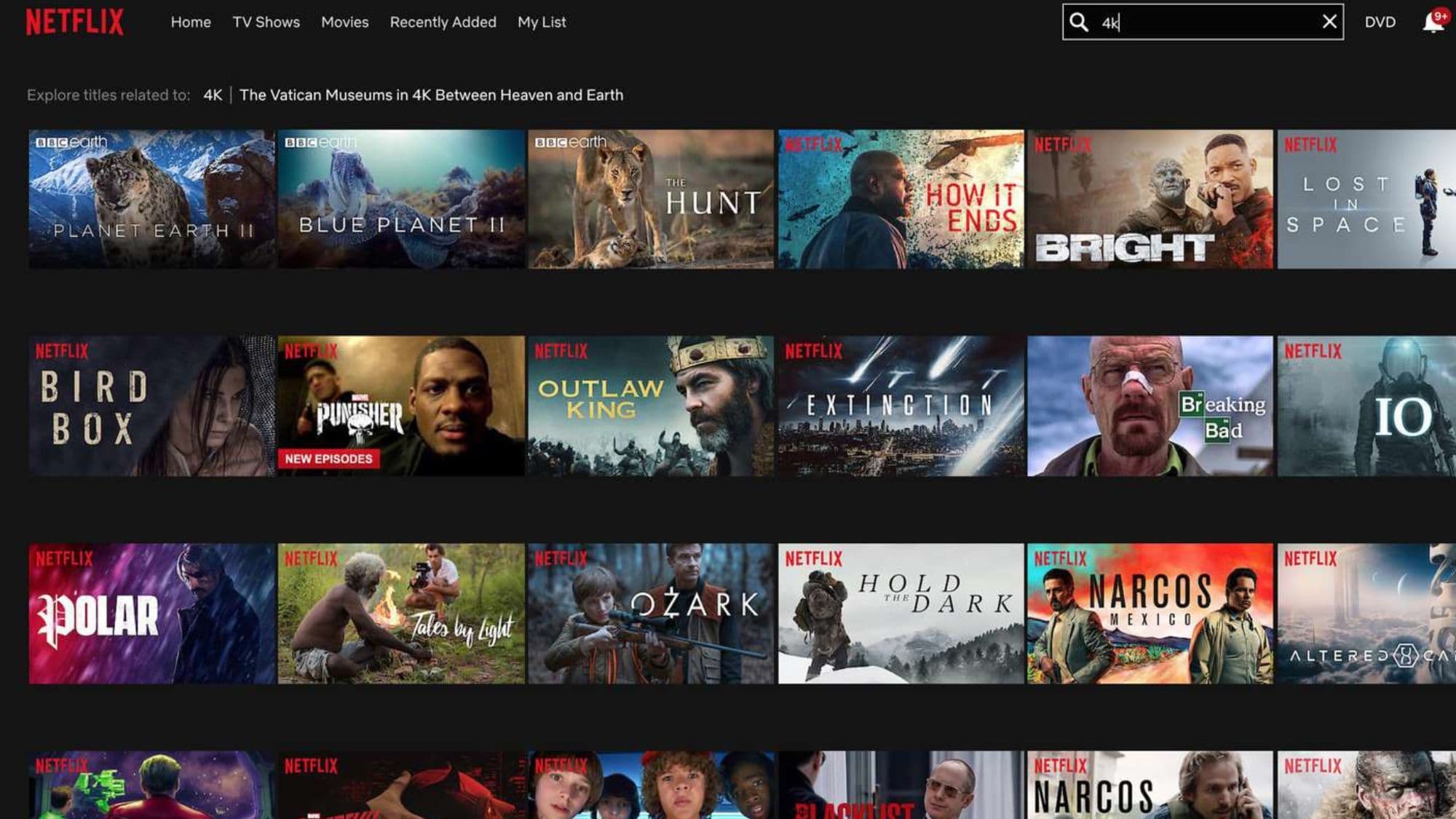Image resolution: width=1456 pixels, height=819 pixels.
Task: Open the Bird Box thumbnail
Action: click(151, 405)
